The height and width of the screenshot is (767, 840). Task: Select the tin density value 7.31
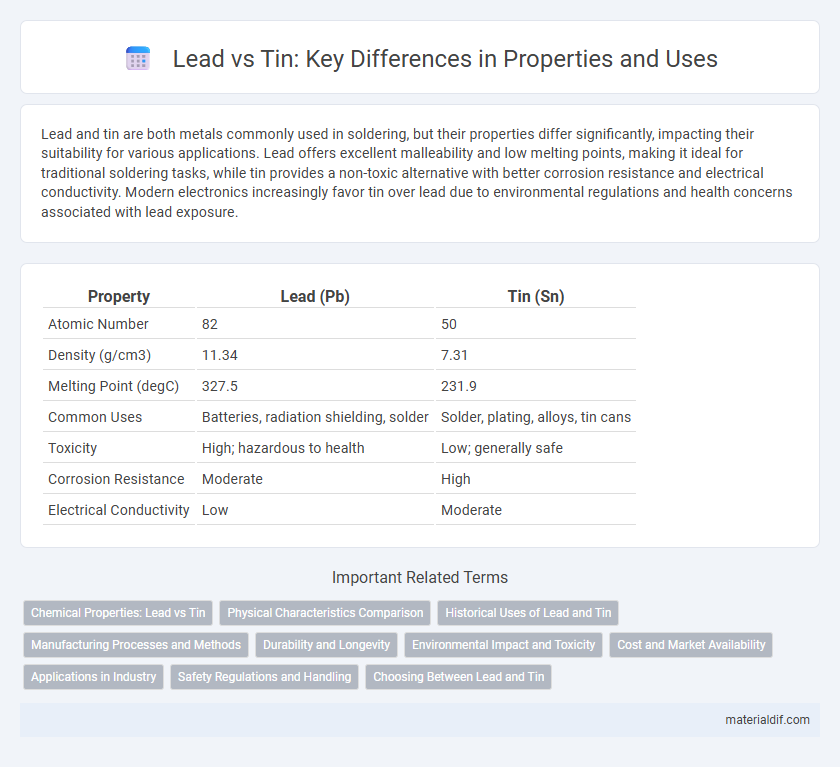click(x=454, y=355)
